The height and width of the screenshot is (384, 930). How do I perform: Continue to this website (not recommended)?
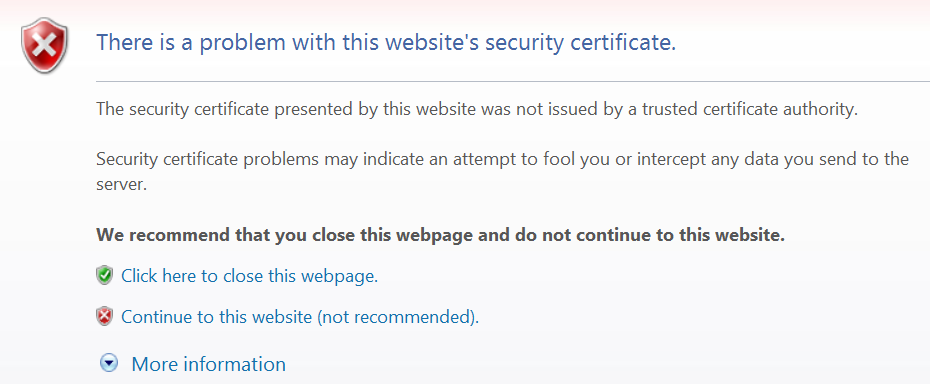coord(300,318)
